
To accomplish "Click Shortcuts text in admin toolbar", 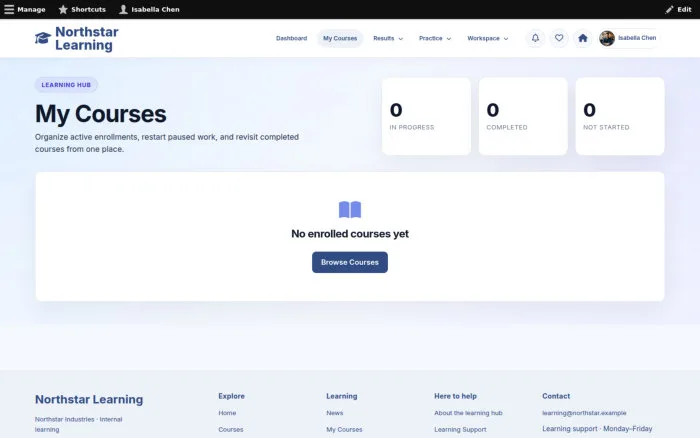I will coord(88,9).
